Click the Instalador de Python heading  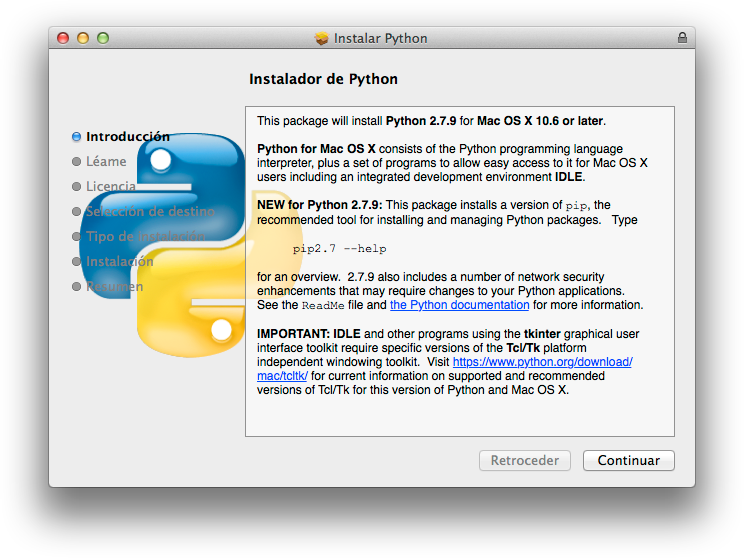[x=324, y=79]
